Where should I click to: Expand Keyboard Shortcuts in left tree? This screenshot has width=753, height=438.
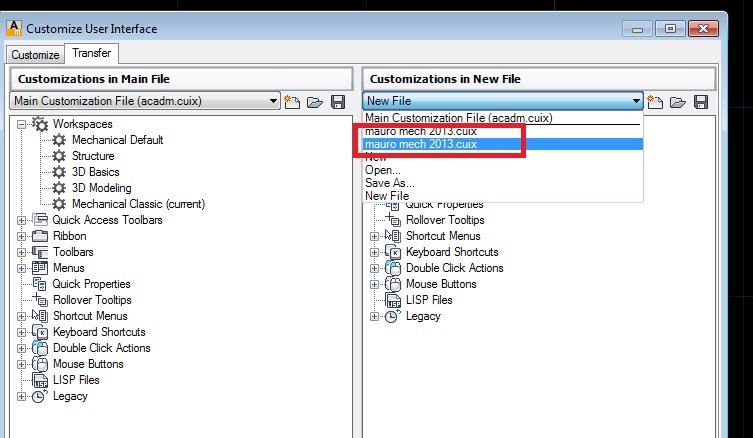coord(21,332)
